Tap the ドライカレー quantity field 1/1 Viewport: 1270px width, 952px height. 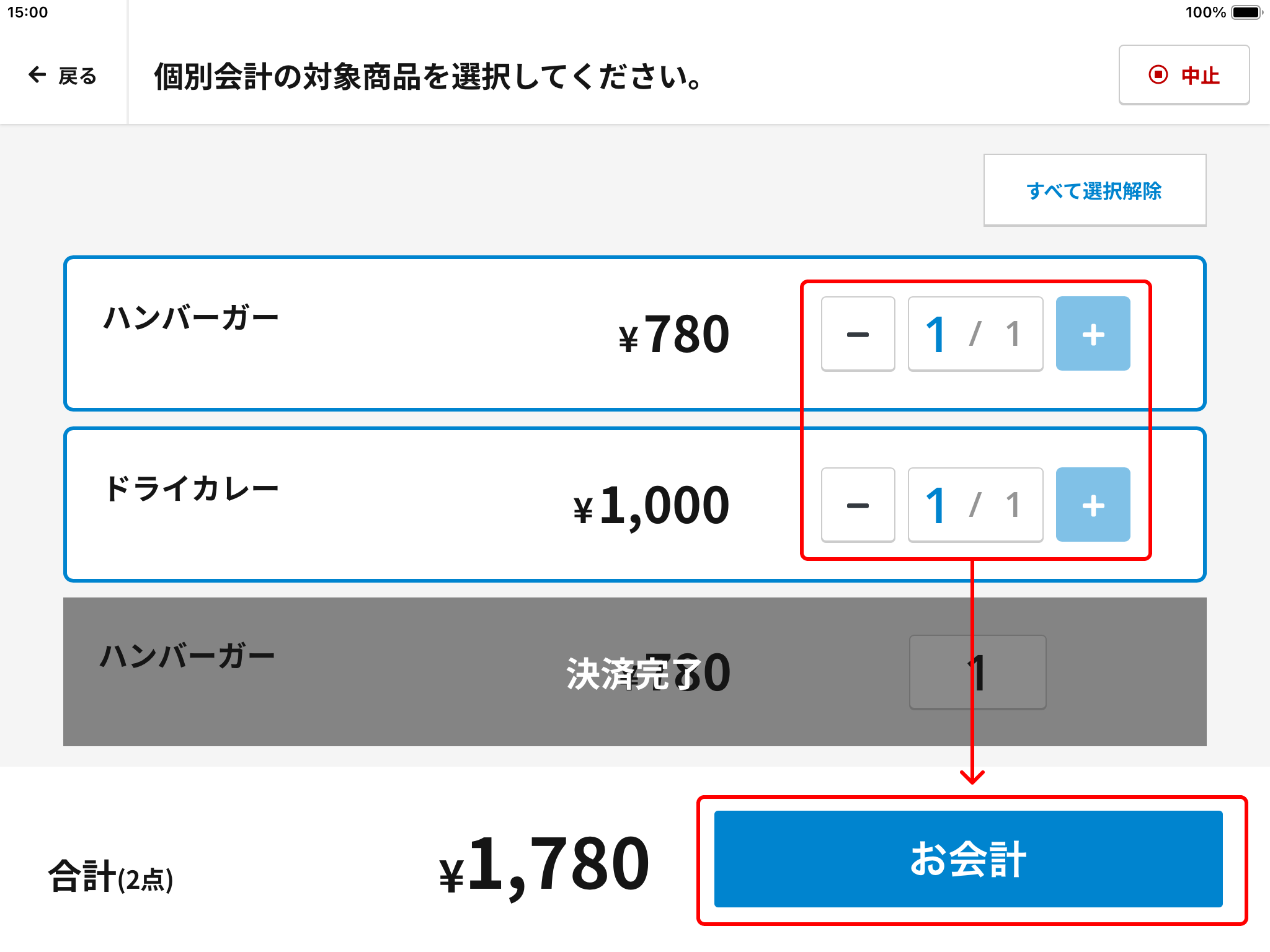(x=975, y=505)
